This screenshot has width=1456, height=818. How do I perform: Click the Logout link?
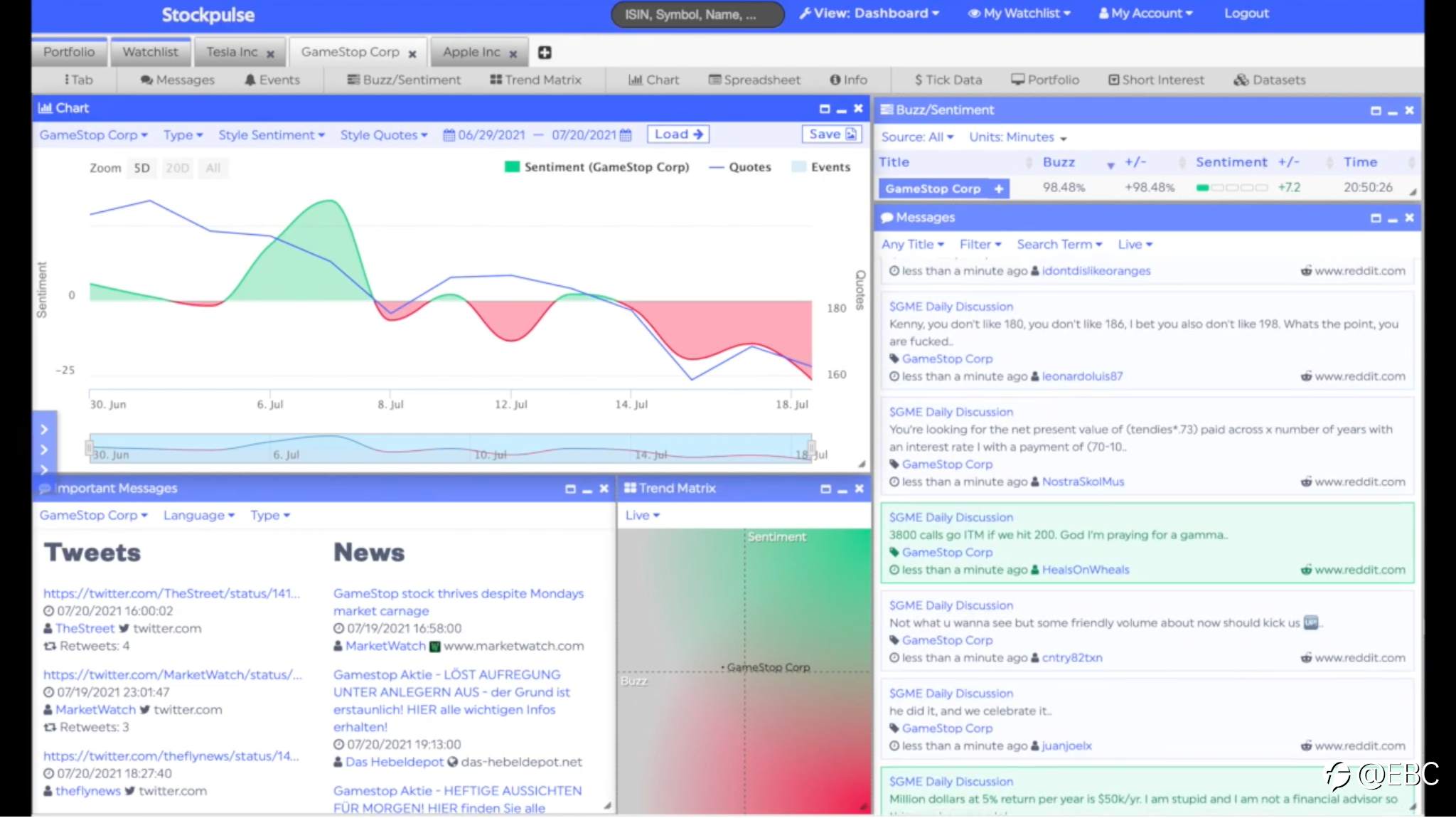(1246, 14)
